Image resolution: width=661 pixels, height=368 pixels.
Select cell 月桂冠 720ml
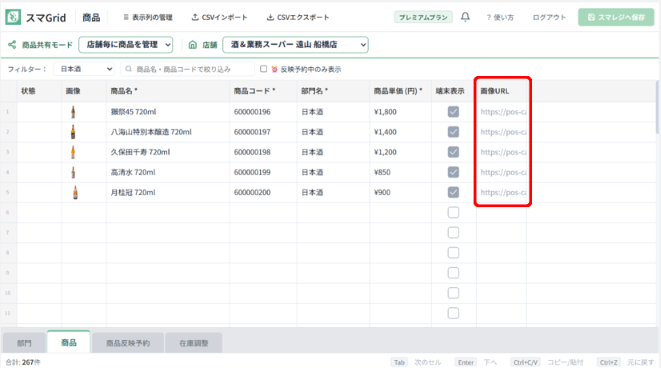168,192
